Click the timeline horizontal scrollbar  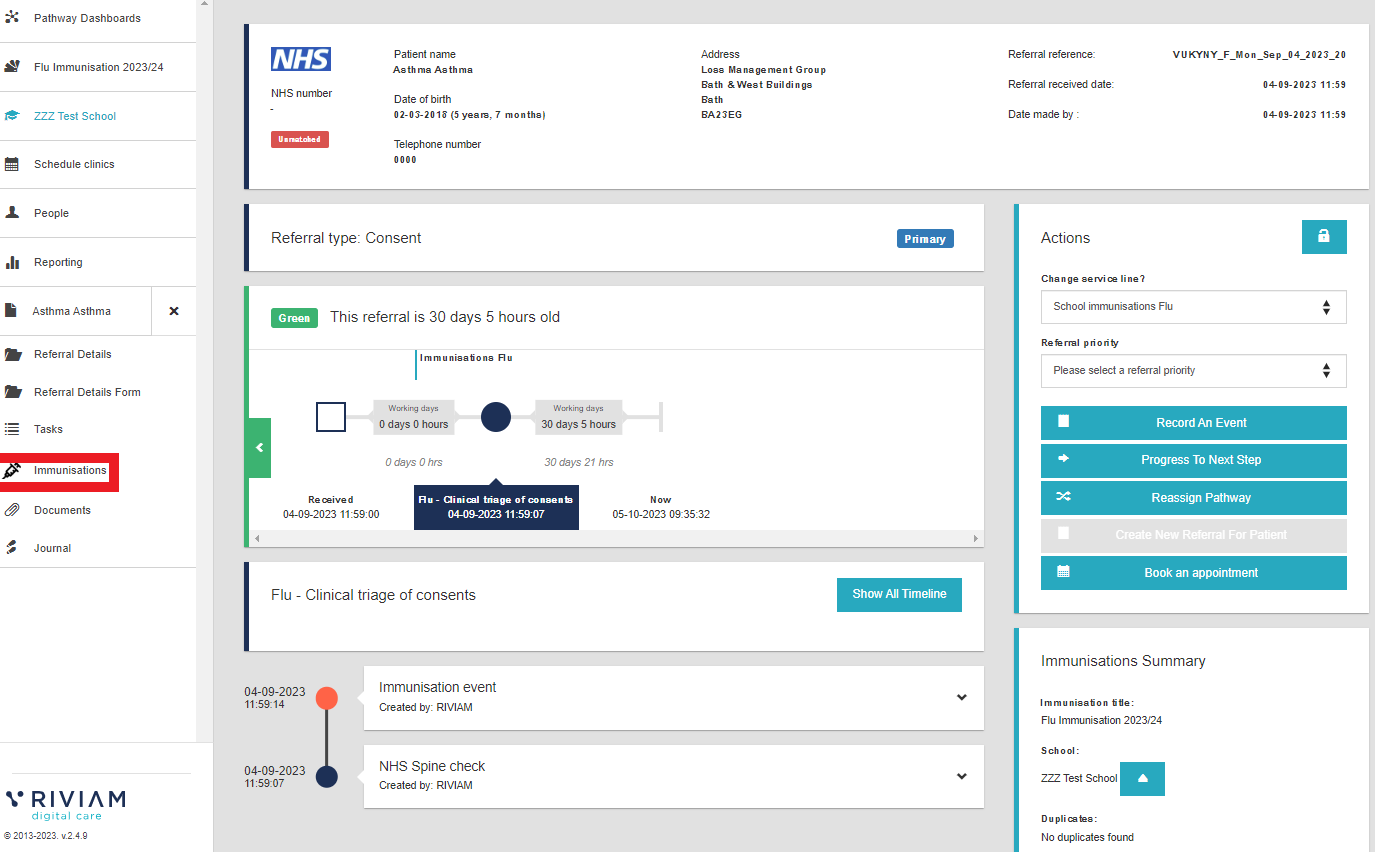pyautogui.click(x=615, y=539)
